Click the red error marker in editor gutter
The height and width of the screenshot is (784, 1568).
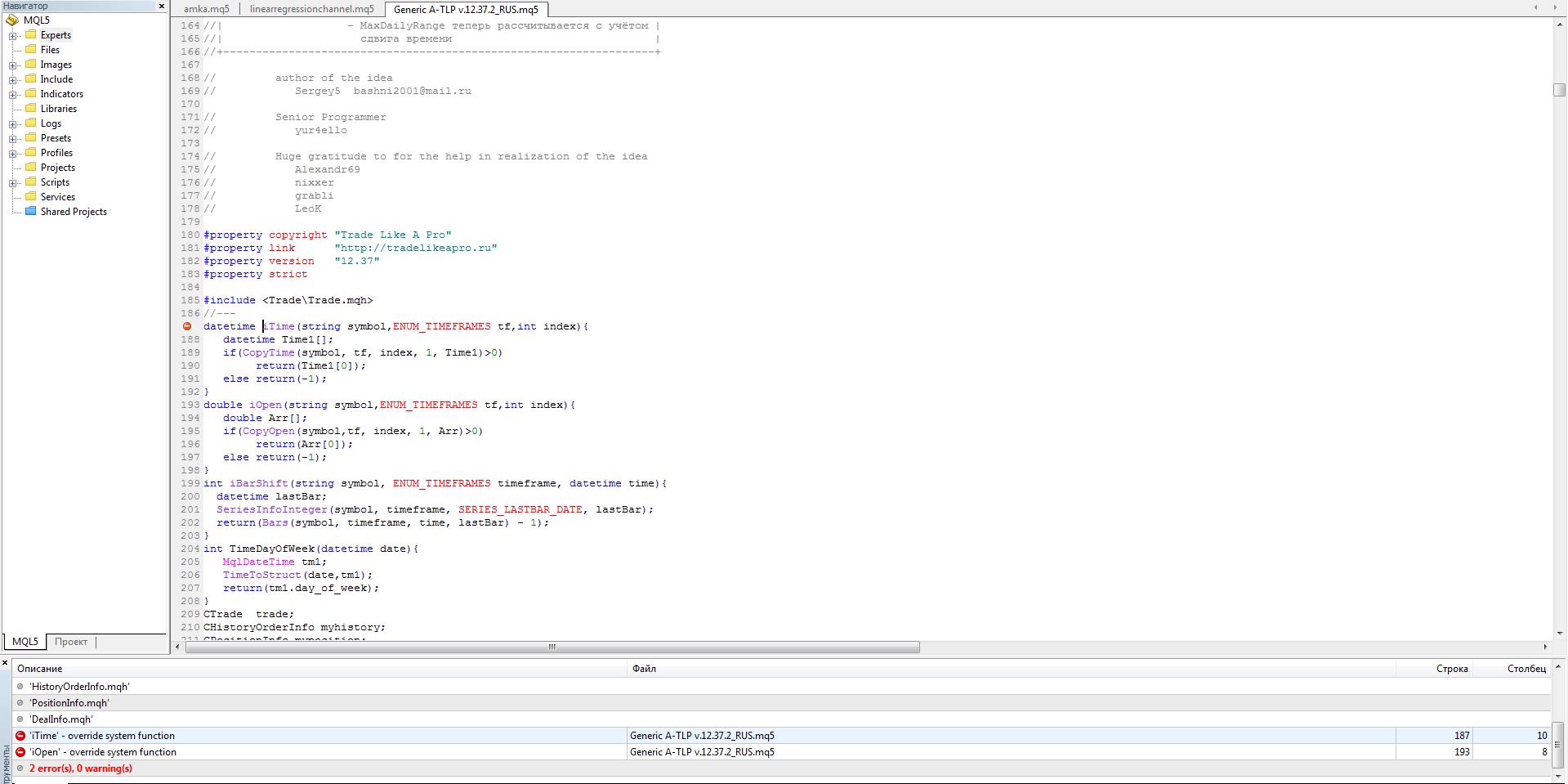pos(187,326)
